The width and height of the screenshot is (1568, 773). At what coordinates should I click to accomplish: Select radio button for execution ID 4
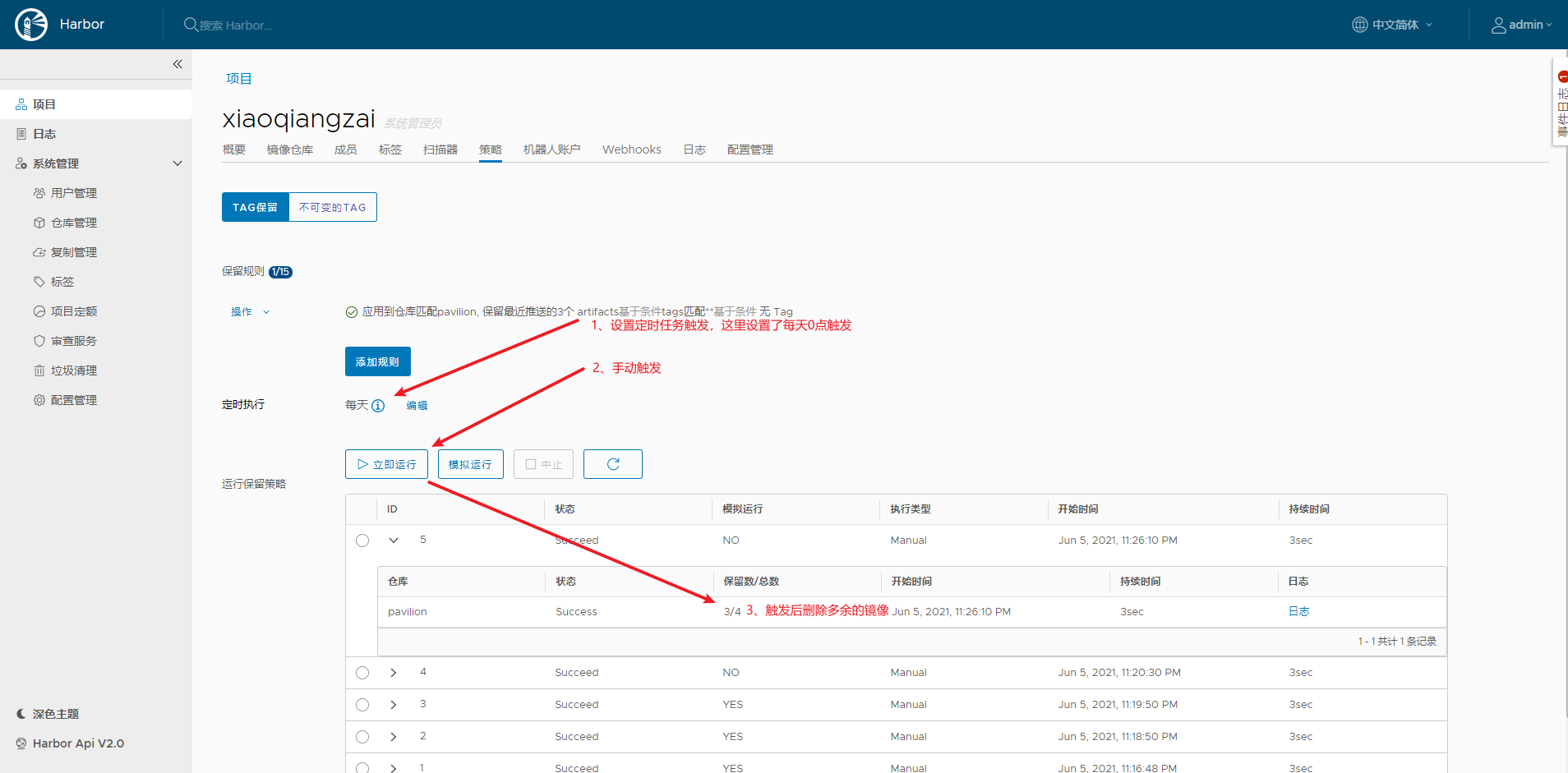point(362,673)
